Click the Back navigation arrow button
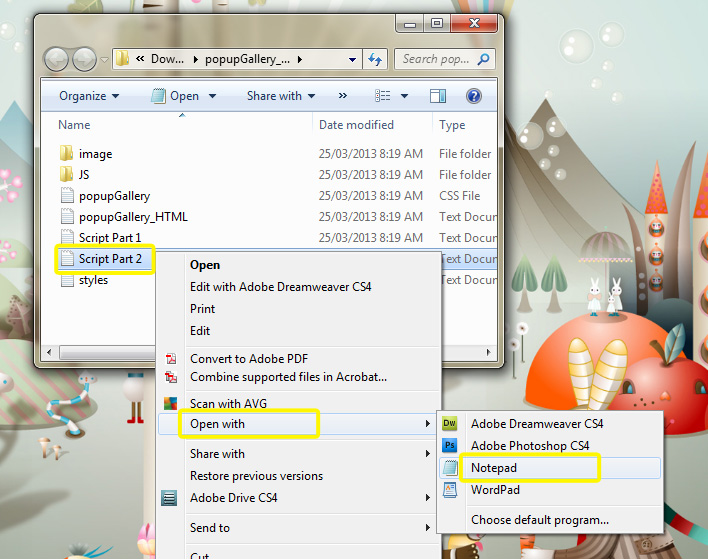This screenshot has width=708, height=559. coord(56,59)
